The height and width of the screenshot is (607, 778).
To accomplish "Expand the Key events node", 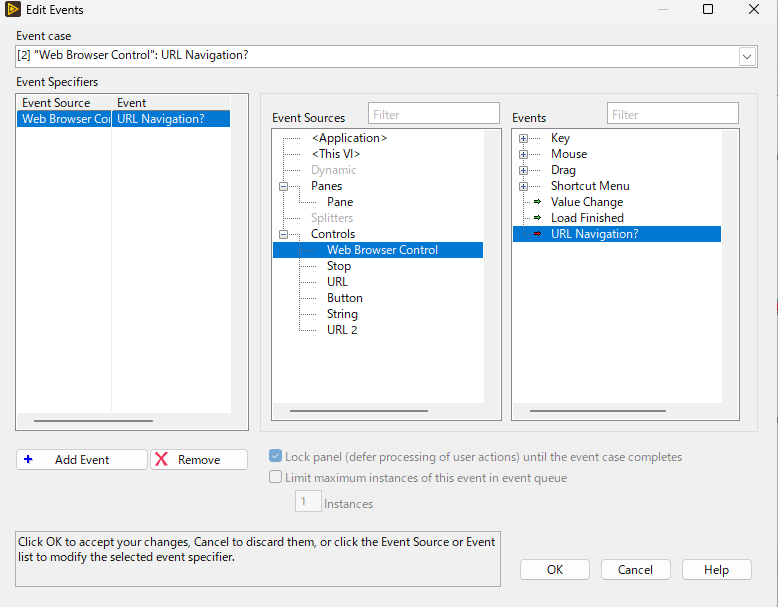I will [523, 138].
